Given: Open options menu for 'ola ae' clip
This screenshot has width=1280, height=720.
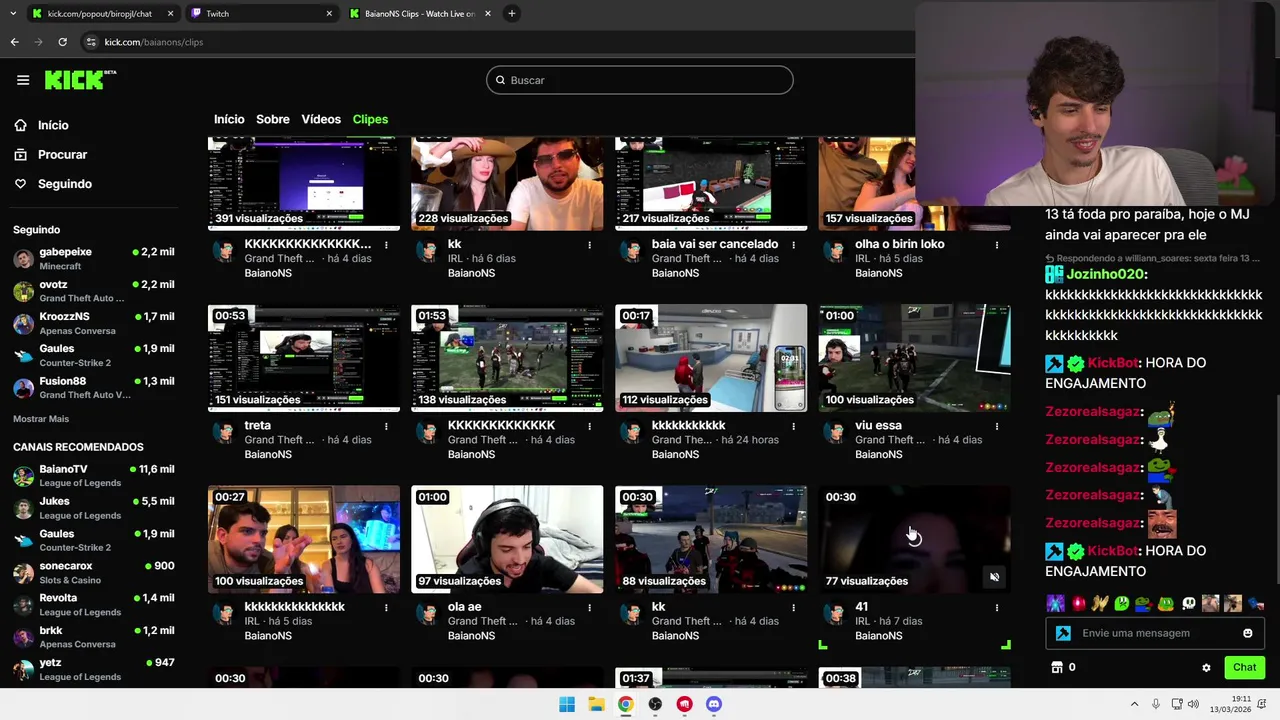Looking at the screenshot, I should pos(589,607).
